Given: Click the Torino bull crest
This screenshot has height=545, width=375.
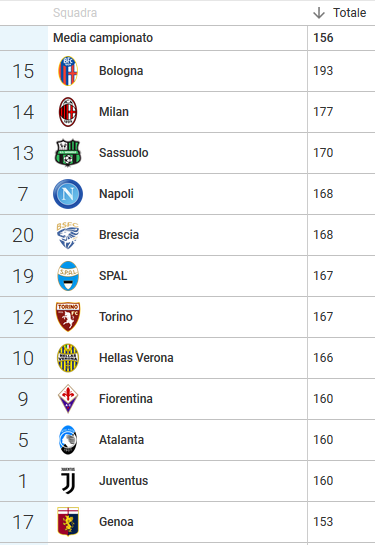Looking at the screenshot, I should pyautogui.click(x=68, y=317).
